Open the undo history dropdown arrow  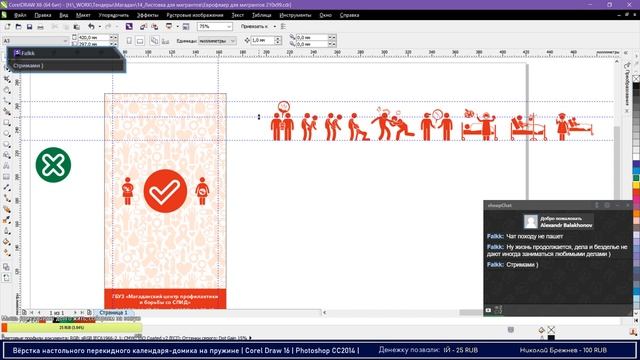(x=100, y=27)
